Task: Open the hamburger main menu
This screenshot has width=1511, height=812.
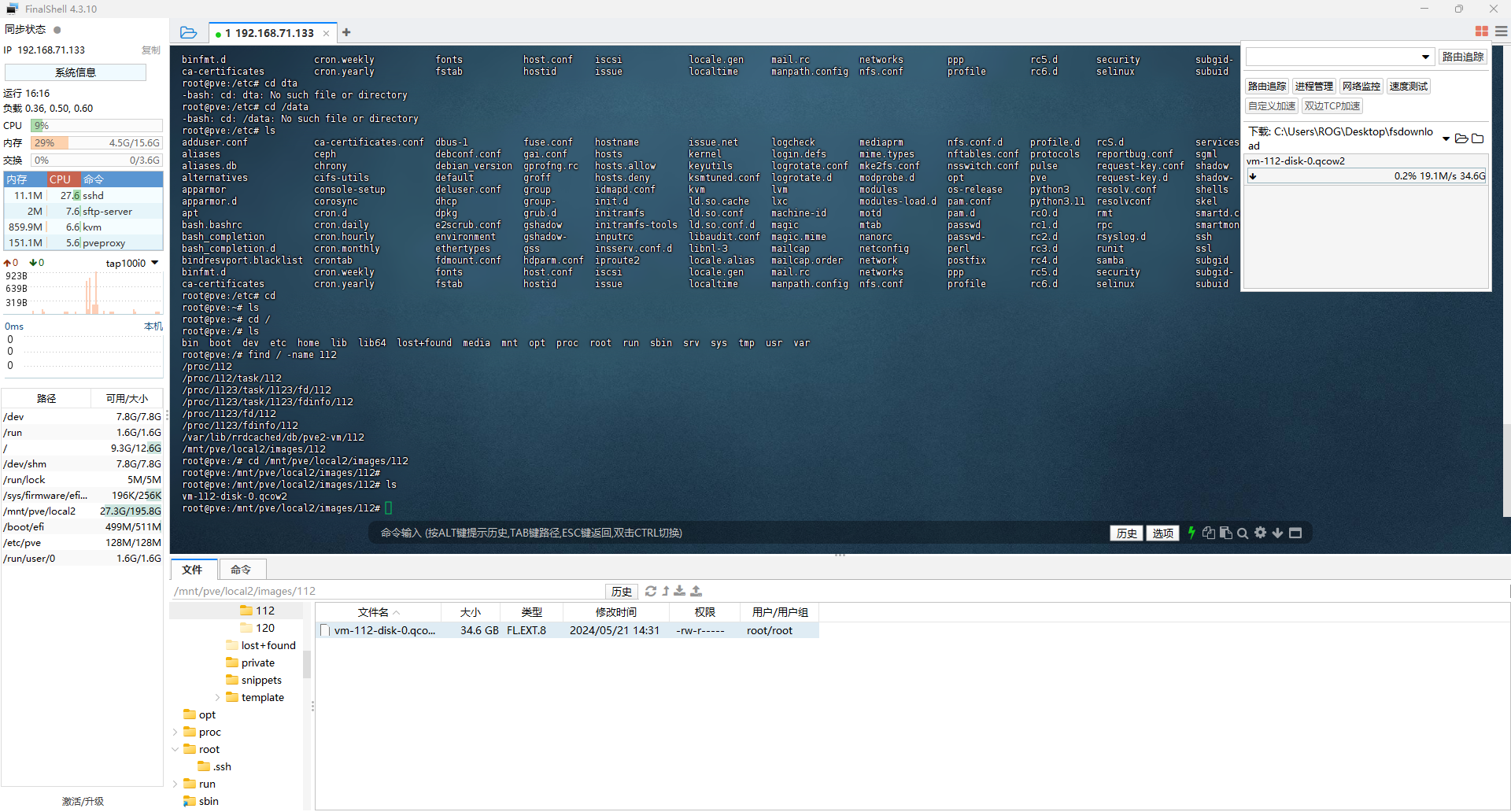Action: pyautogui.click(x=1502, y=31)
